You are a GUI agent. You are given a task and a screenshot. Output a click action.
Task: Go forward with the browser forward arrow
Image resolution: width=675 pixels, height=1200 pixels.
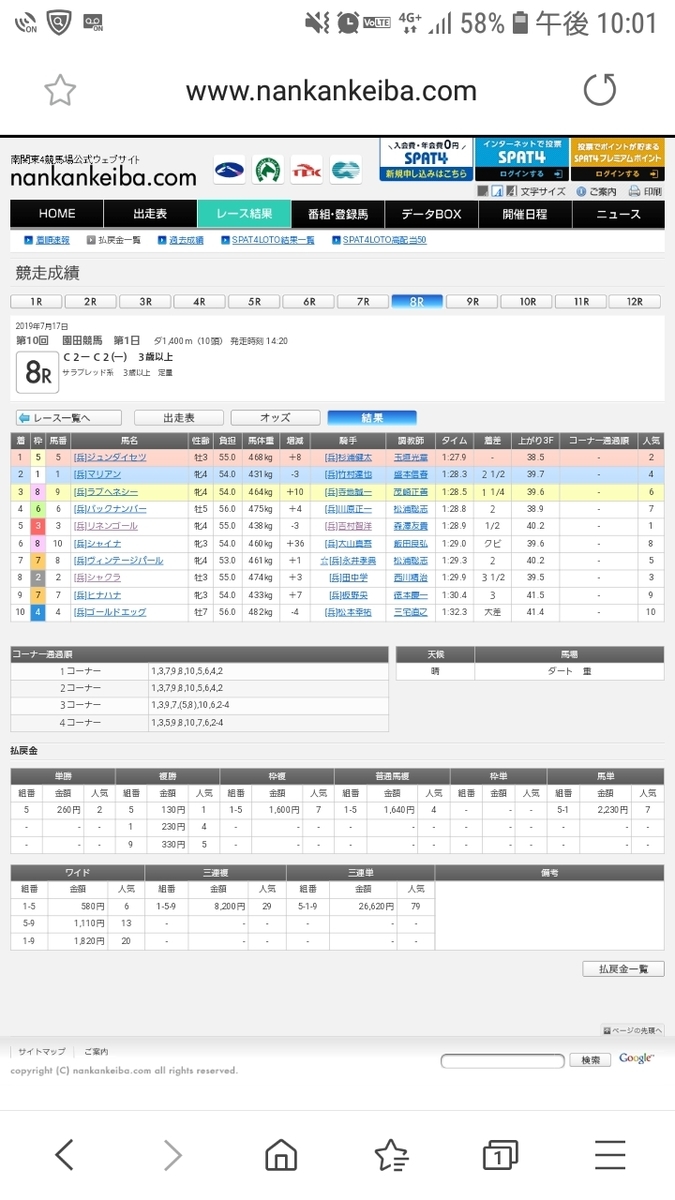point(173,1155)
